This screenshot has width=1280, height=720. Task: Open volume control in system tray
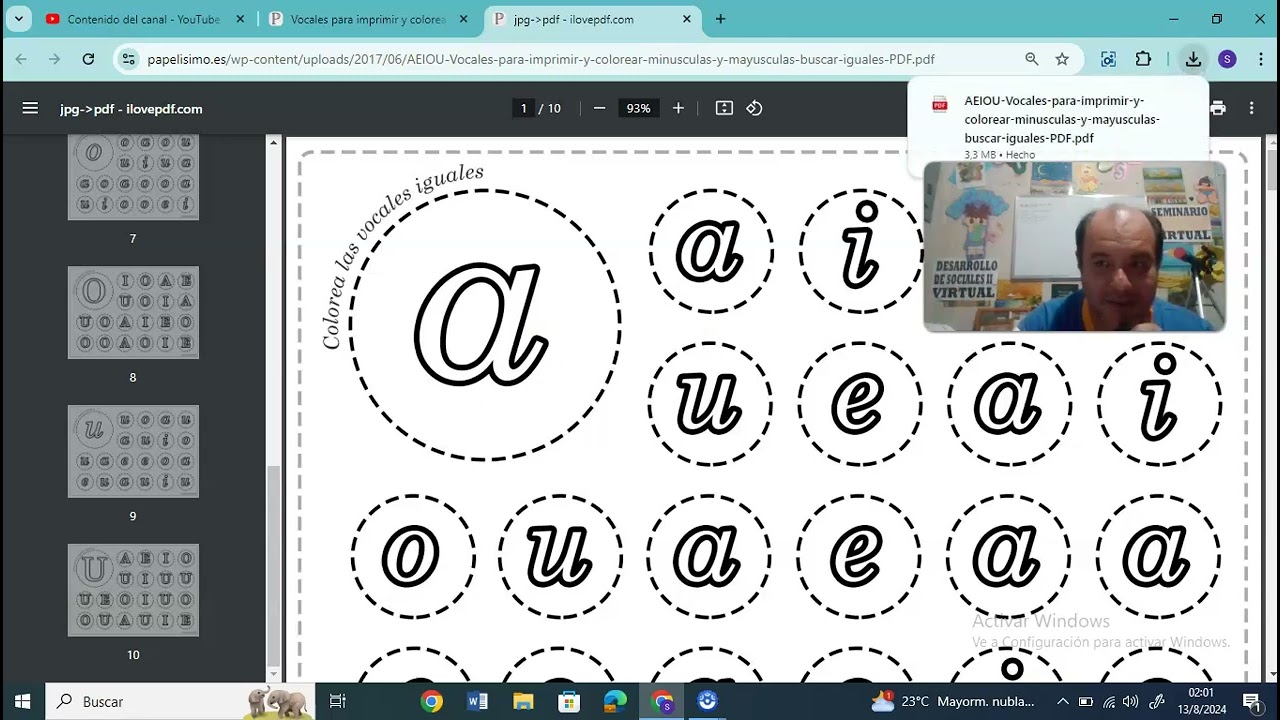click(x=1131, y=701)
